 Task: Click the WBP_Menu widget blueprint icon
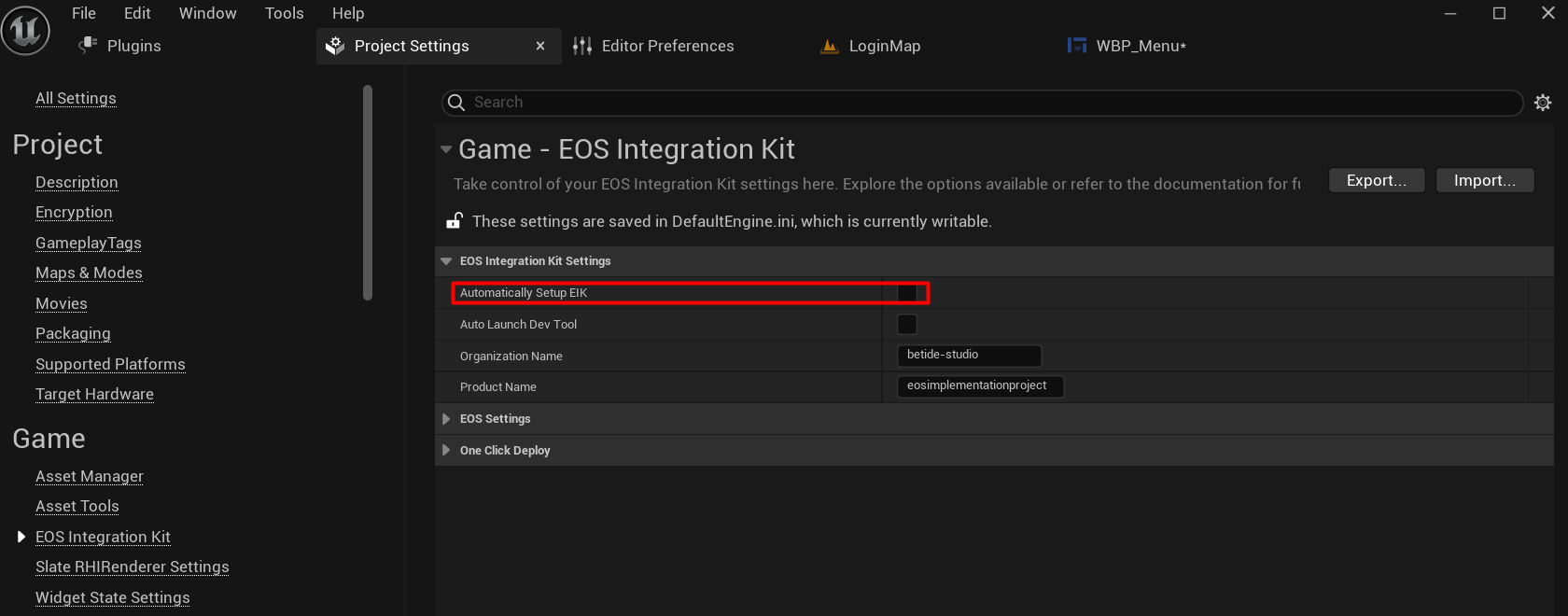pyautogui.click(x=1077, y=46)
